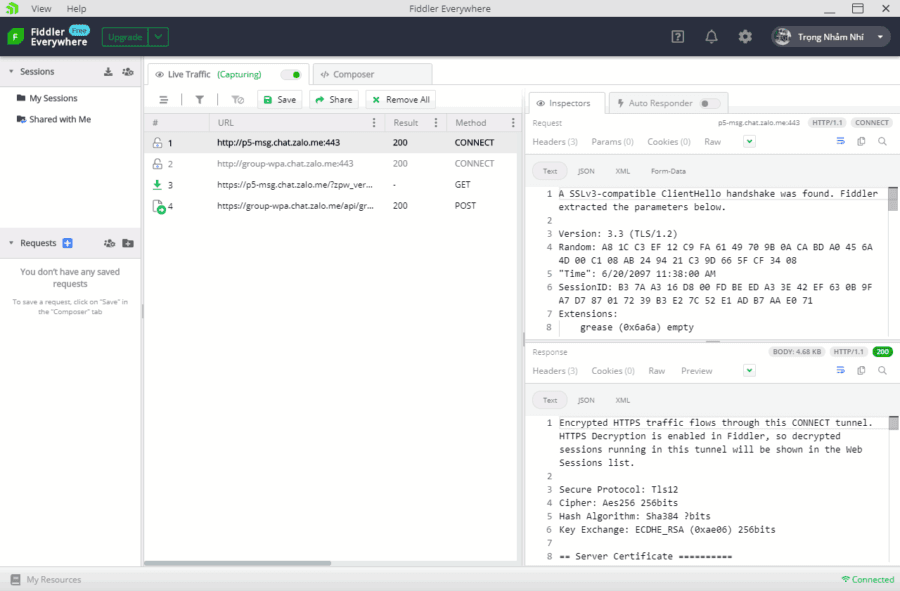
Task: Expand Request tabs dropdown
Action: [x=749, y=141]
